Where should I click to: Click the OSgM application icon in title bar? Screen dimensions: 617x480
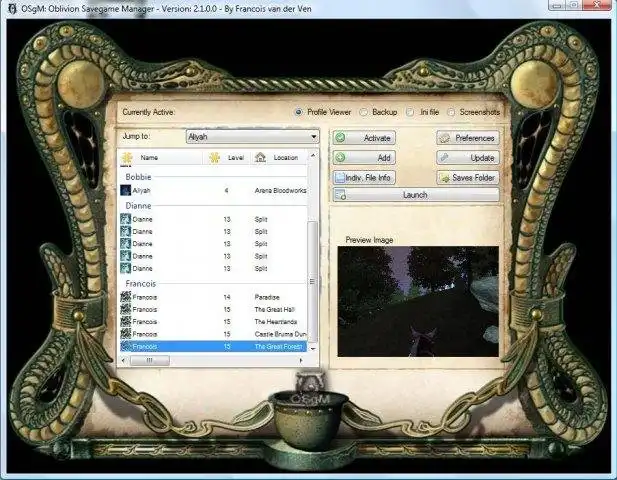[x=12, y=9]
